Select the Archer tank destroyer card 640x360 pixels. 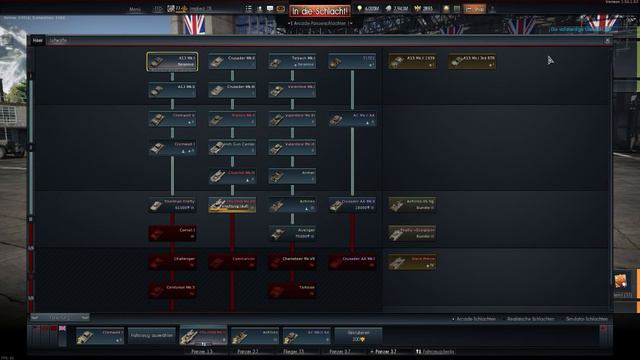pyautogui.click(x=292, y=176)
